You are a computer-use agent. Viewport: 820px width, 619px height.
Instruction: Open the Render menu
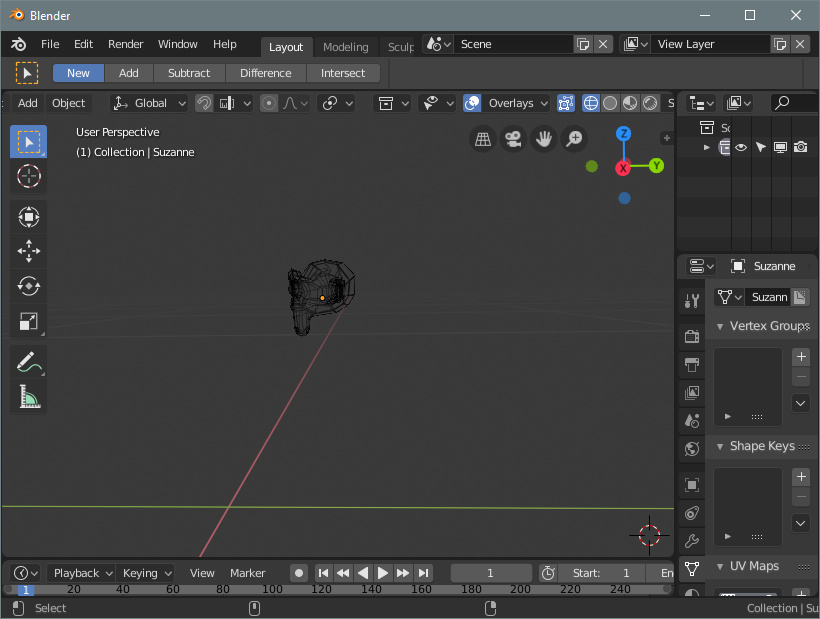click(x=126, y=44)
